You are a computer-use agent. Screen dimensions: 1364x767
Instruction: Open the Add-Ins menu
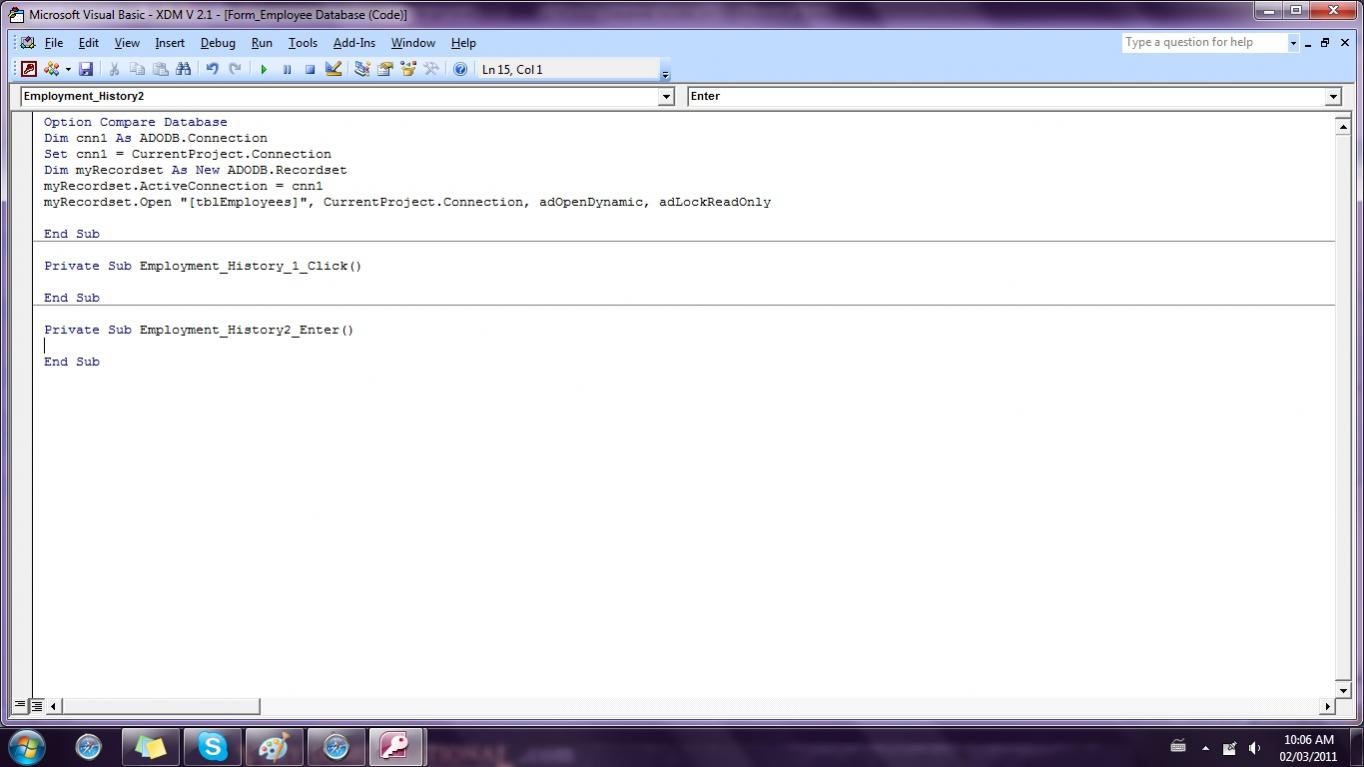click(354, 43)
